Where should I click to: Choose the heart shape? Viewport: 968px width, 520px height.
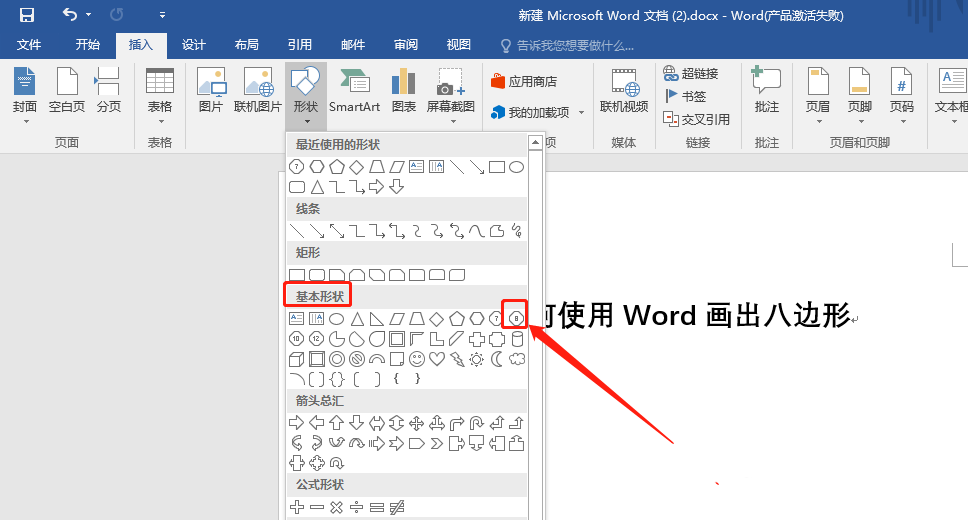pos(437,359)
